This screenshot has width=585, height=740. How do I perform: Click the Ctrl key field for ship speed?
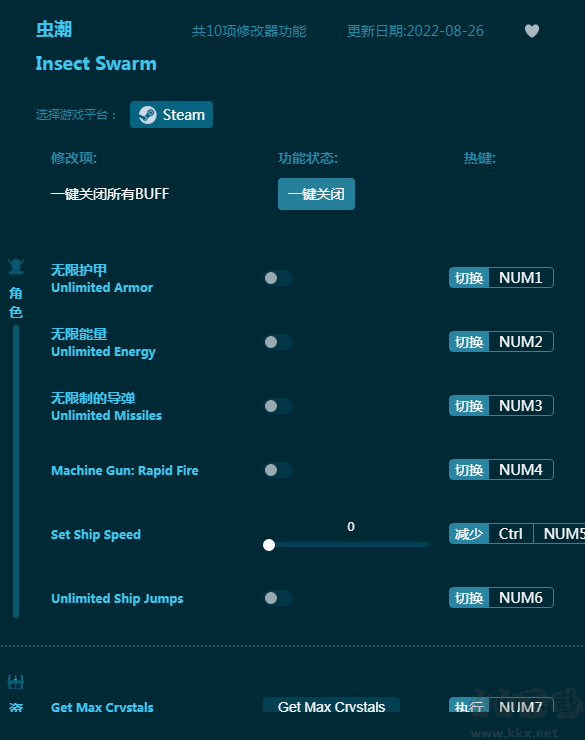(511, 534)
